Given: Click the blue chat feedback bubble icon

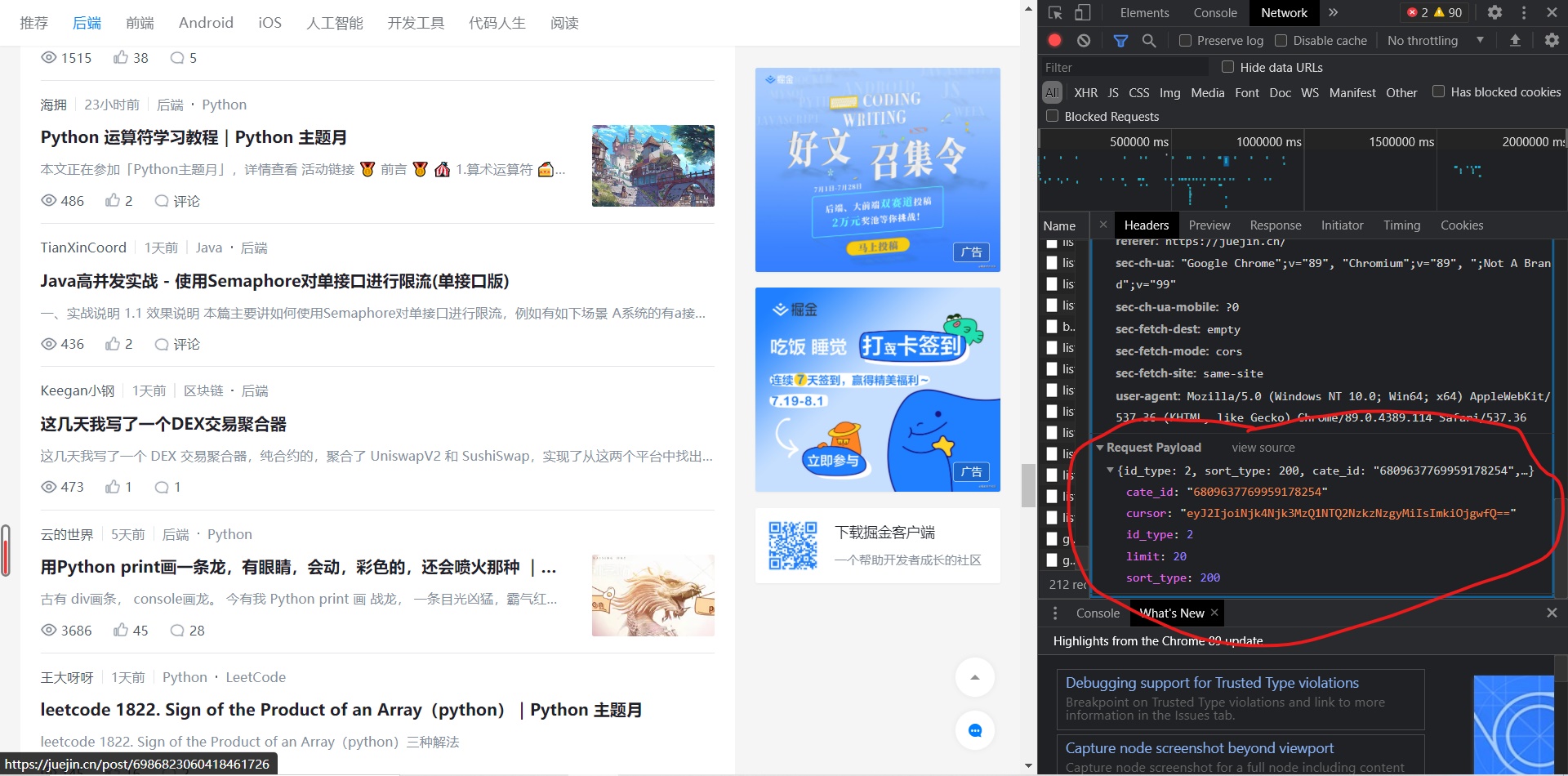Looking at the screenshot, I should 975,730.
